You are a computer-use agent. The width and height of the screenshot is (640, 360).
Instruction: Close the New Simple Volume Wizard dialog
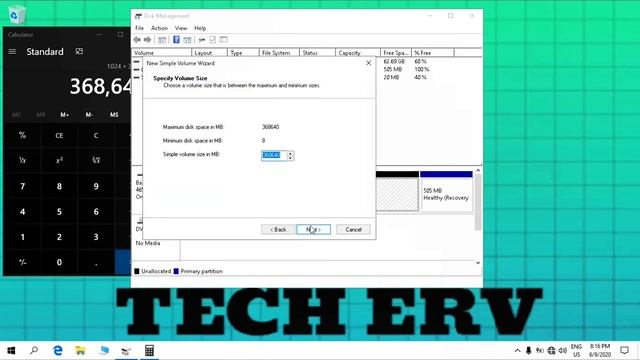coord(369,63)
